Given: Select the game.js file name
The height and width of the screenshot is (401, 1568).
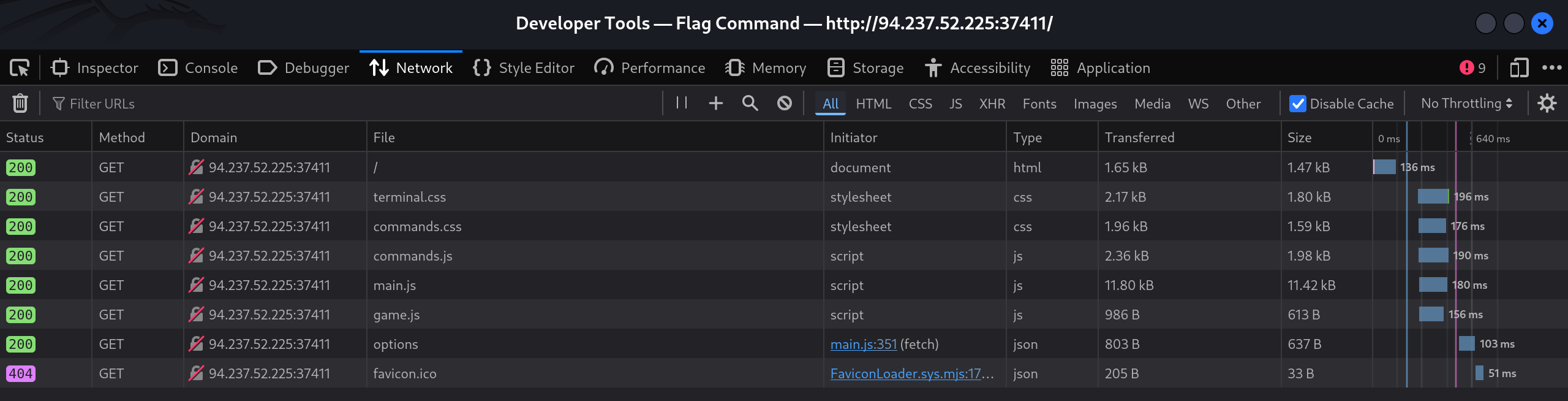Looking at the screenshot, I should click(396, 315).
